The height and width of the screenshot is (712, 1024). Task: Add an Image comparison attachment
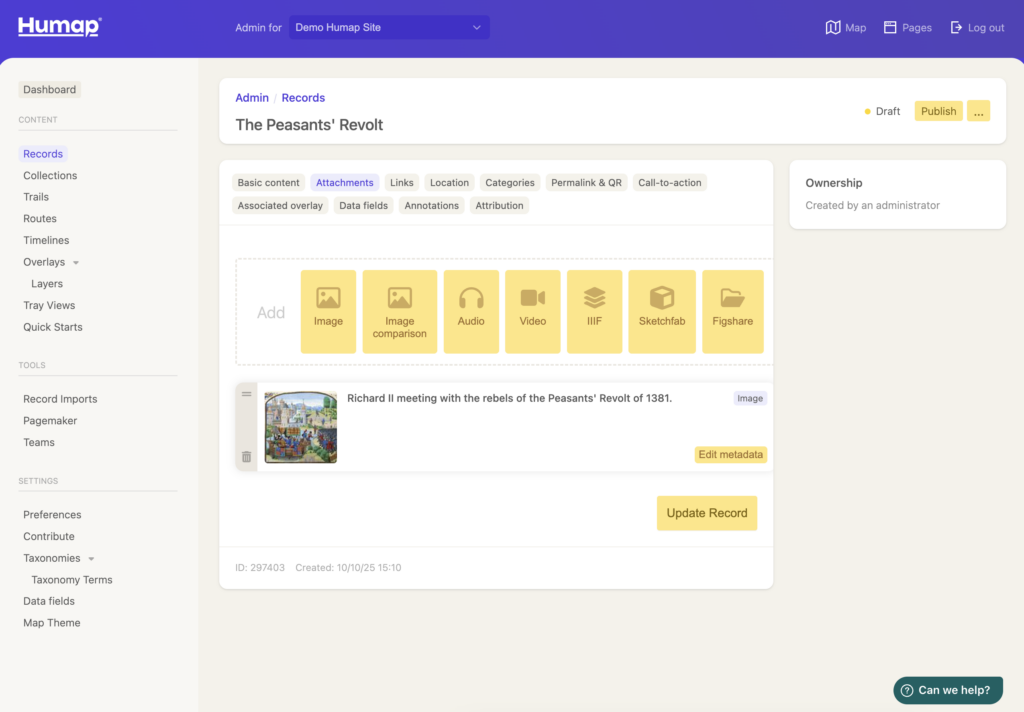pos(399,311)
